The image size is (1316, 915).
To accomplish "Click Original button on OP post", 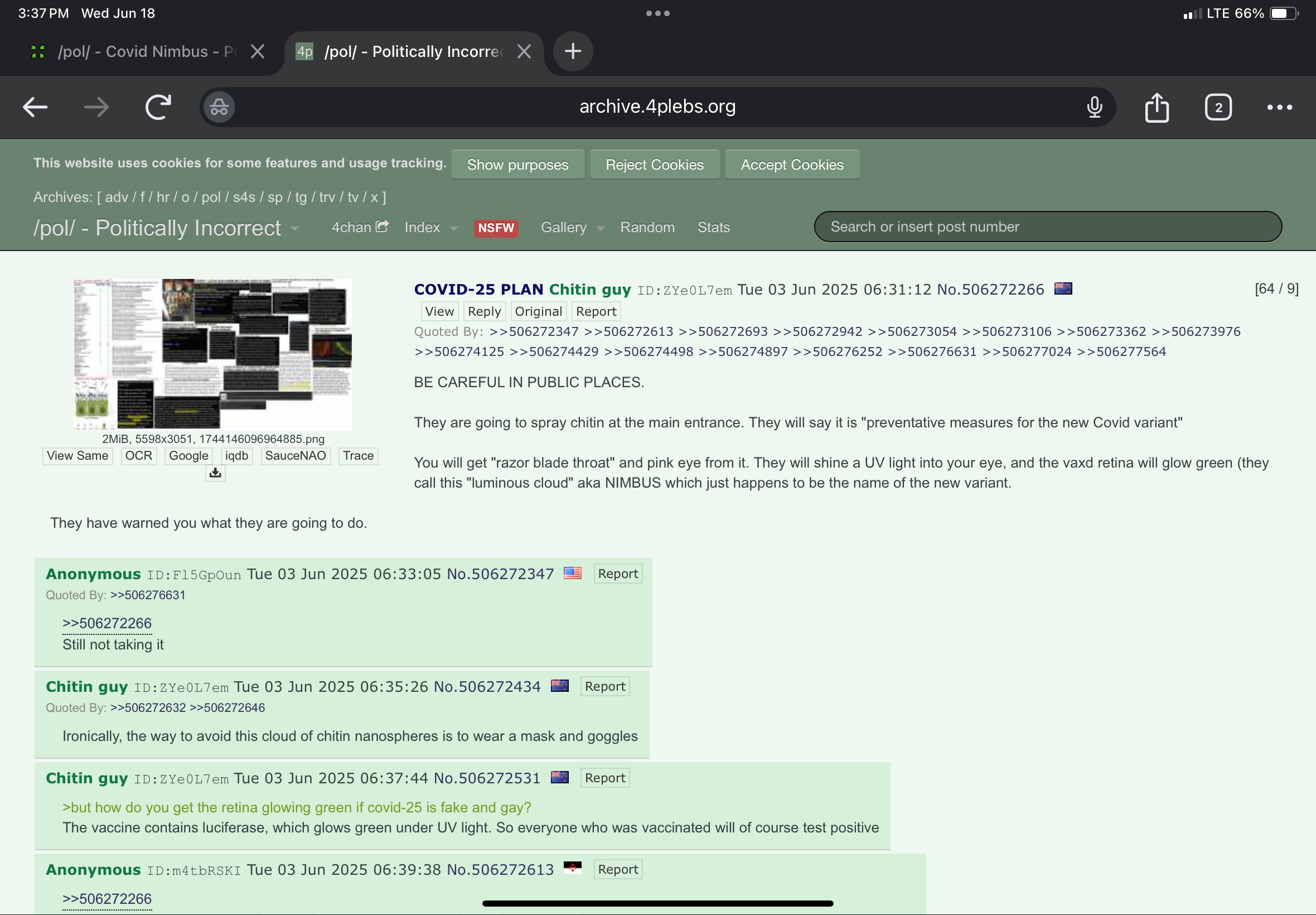I will (538, 311).
